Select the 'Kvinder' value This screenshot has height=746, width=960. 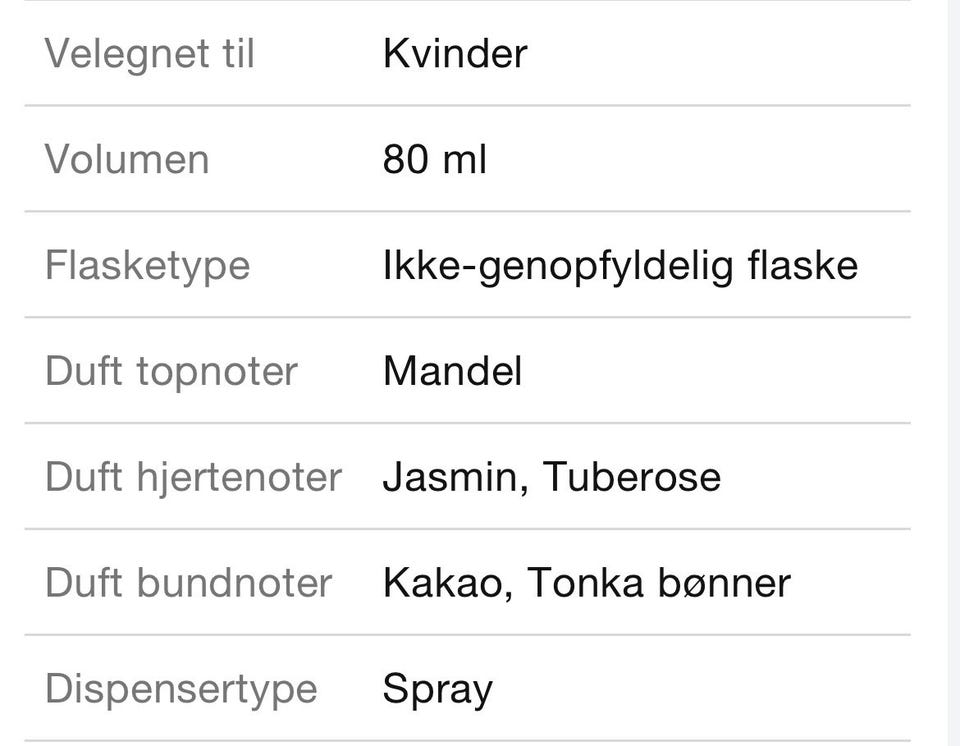tap(454, 53)
